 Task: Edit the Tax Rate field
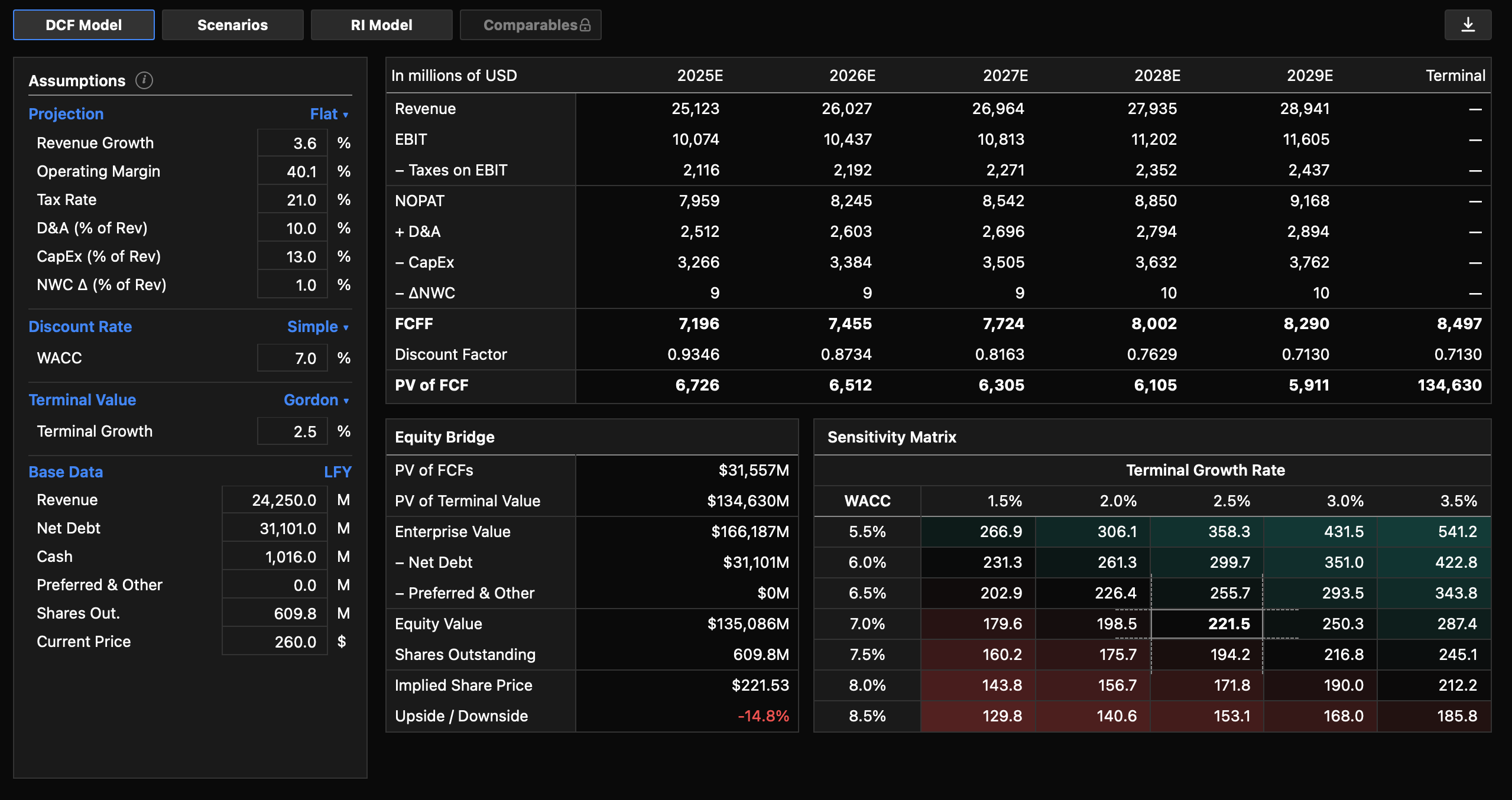click(293, 199)
